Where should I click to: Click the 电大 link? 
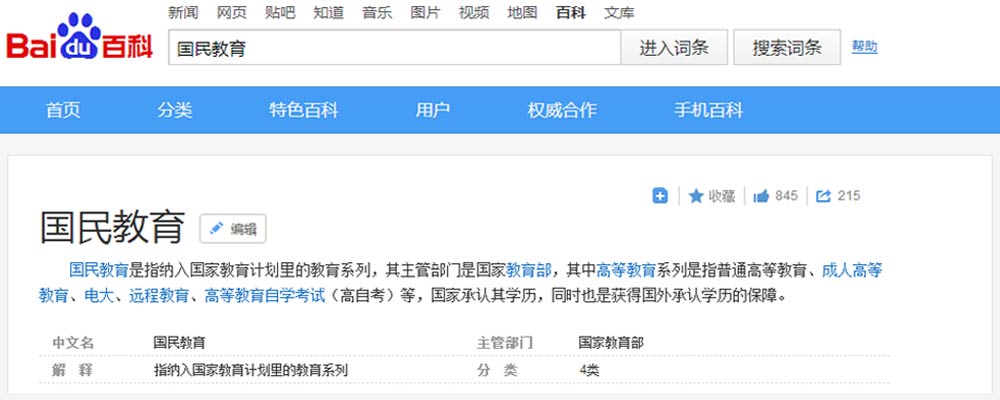point(99,296)
